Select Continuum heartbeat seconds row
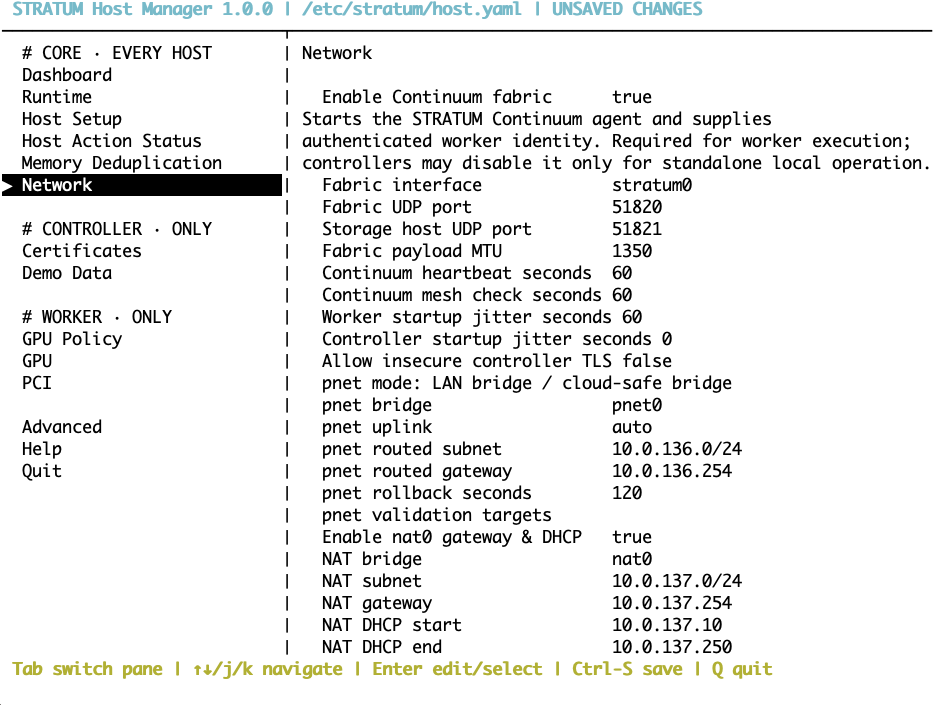 coord(477,273)
